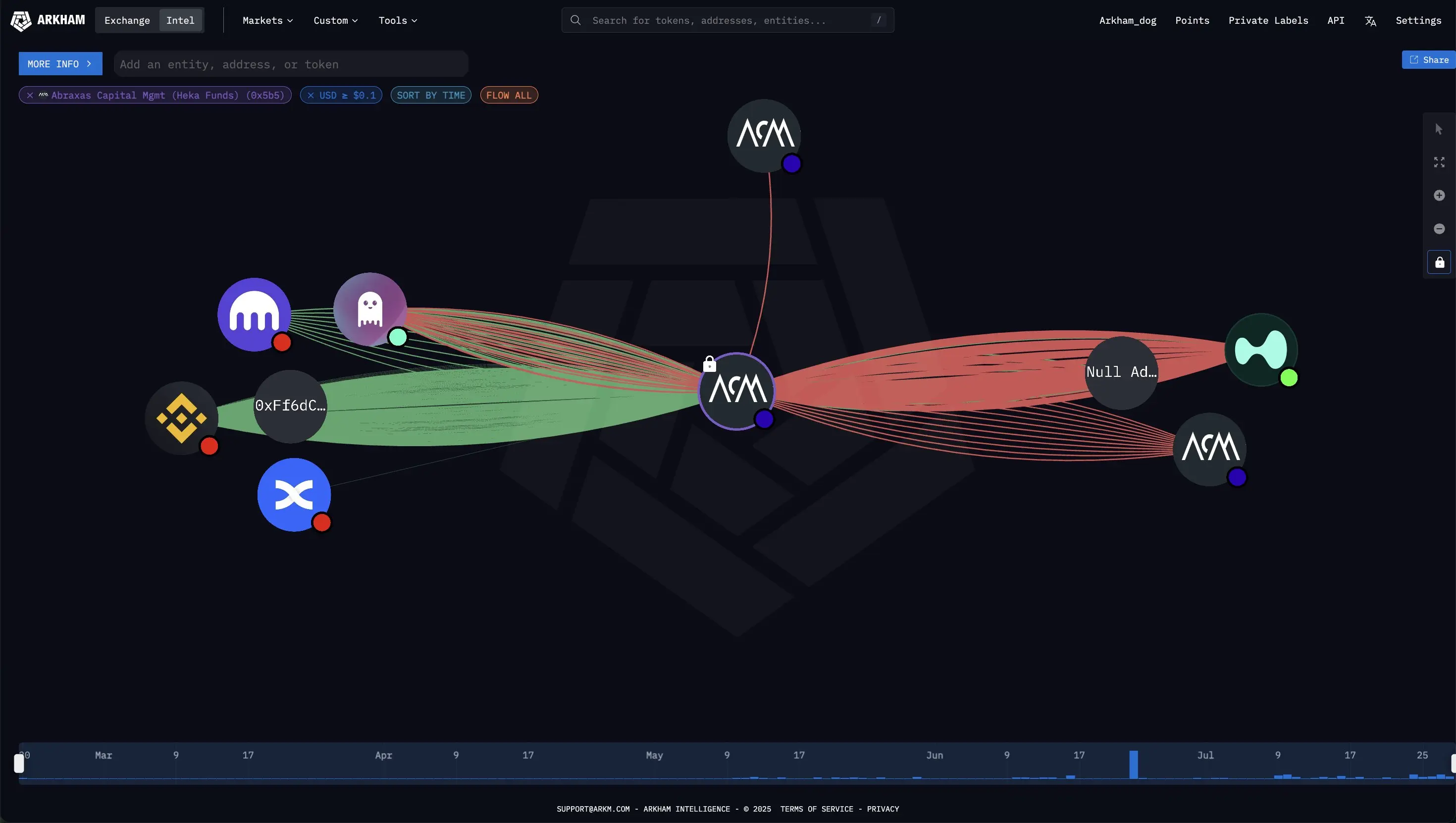This screenshot has width=1456, height=823.
Task: Select the lower right ACM node
Action: coord(1209,449)
